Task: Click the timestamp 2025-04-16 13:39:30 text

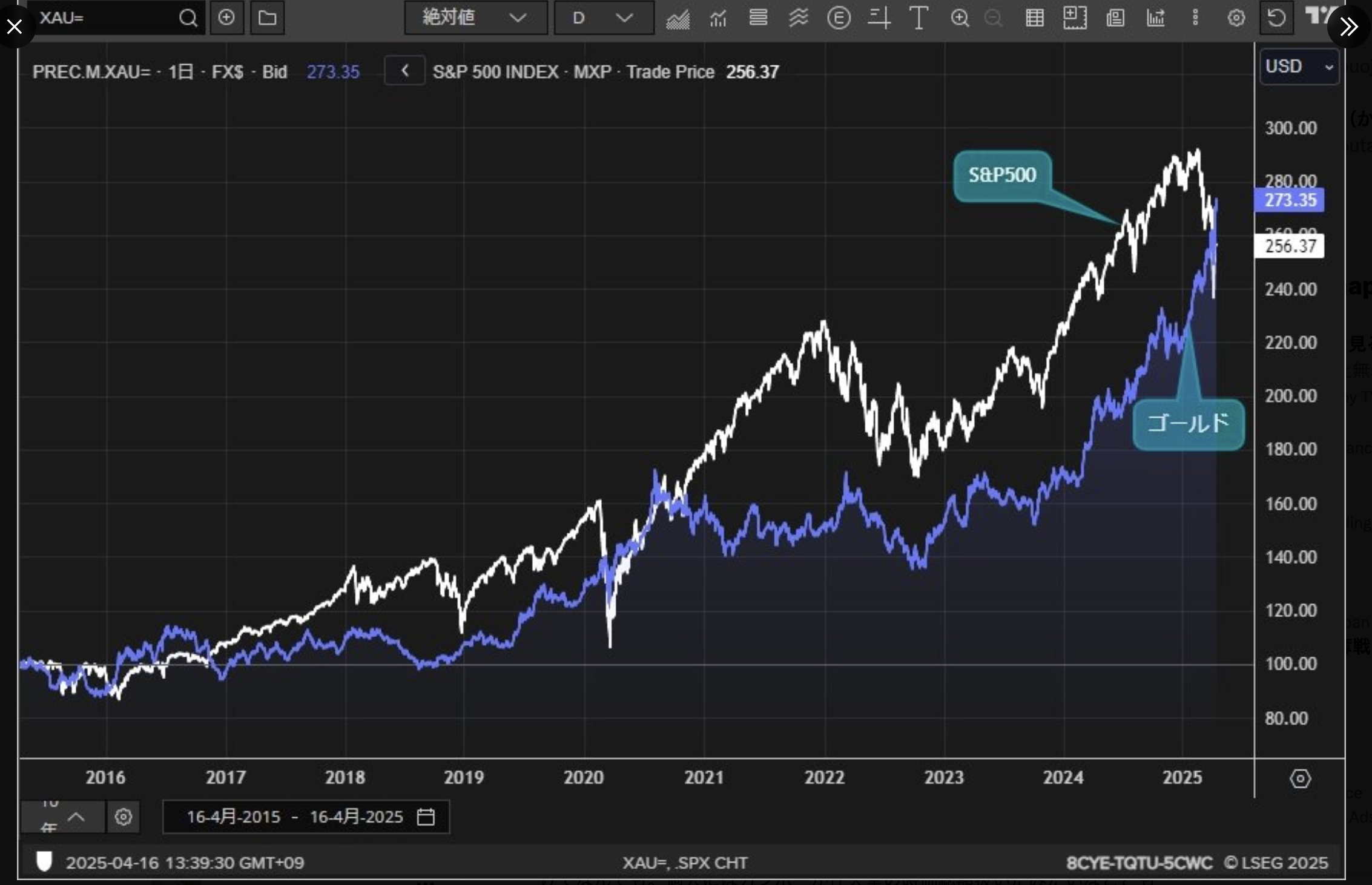Action: coord(185,863)
